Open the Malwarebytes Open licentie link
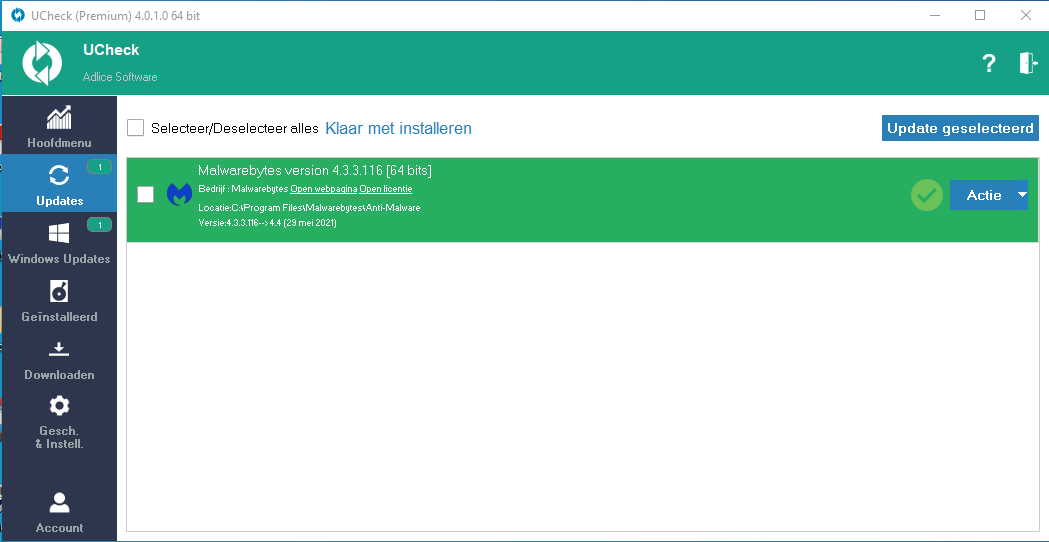Screen dimensions: 1049x542 [386, 189]
